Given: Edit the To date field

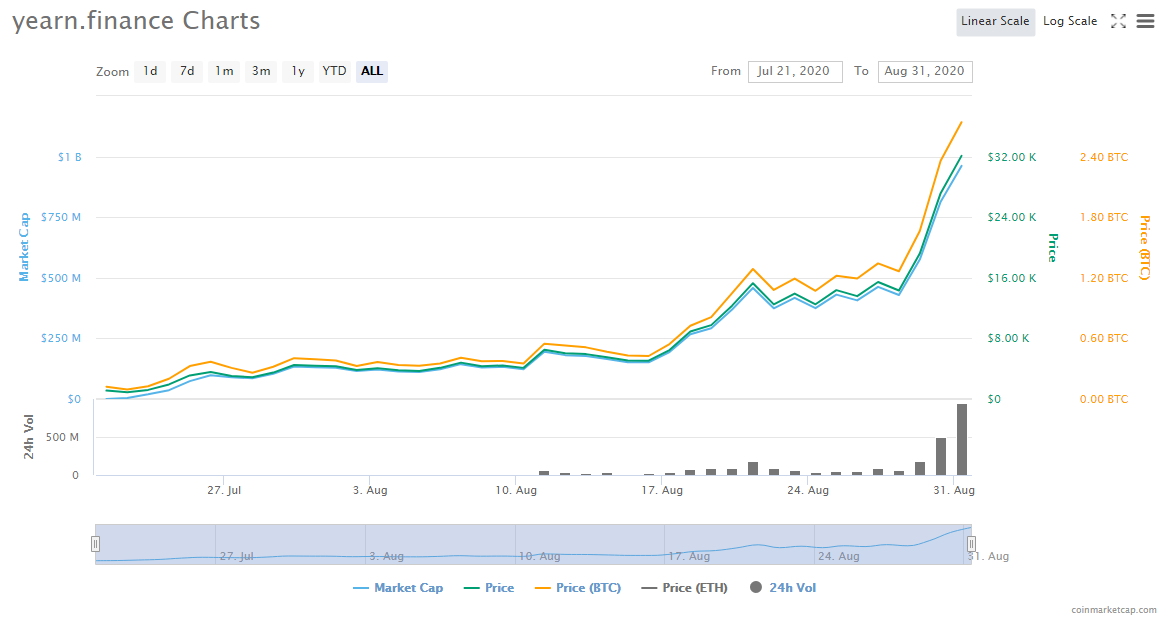Looking at the screenshot, I should tap(925, 71).
